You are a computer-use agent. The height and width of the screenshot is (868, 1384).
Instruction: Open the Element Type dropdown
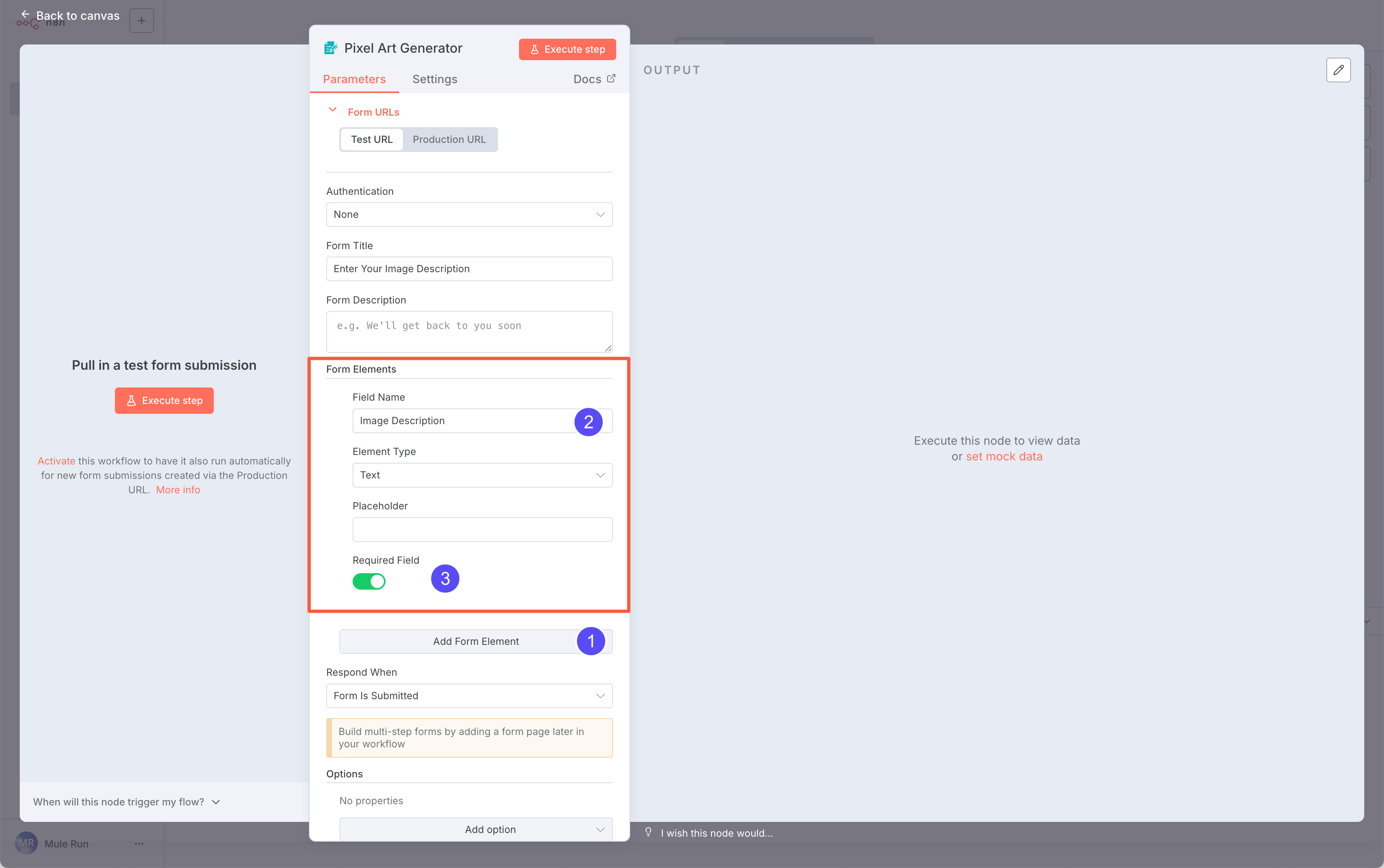pos(482,475)
